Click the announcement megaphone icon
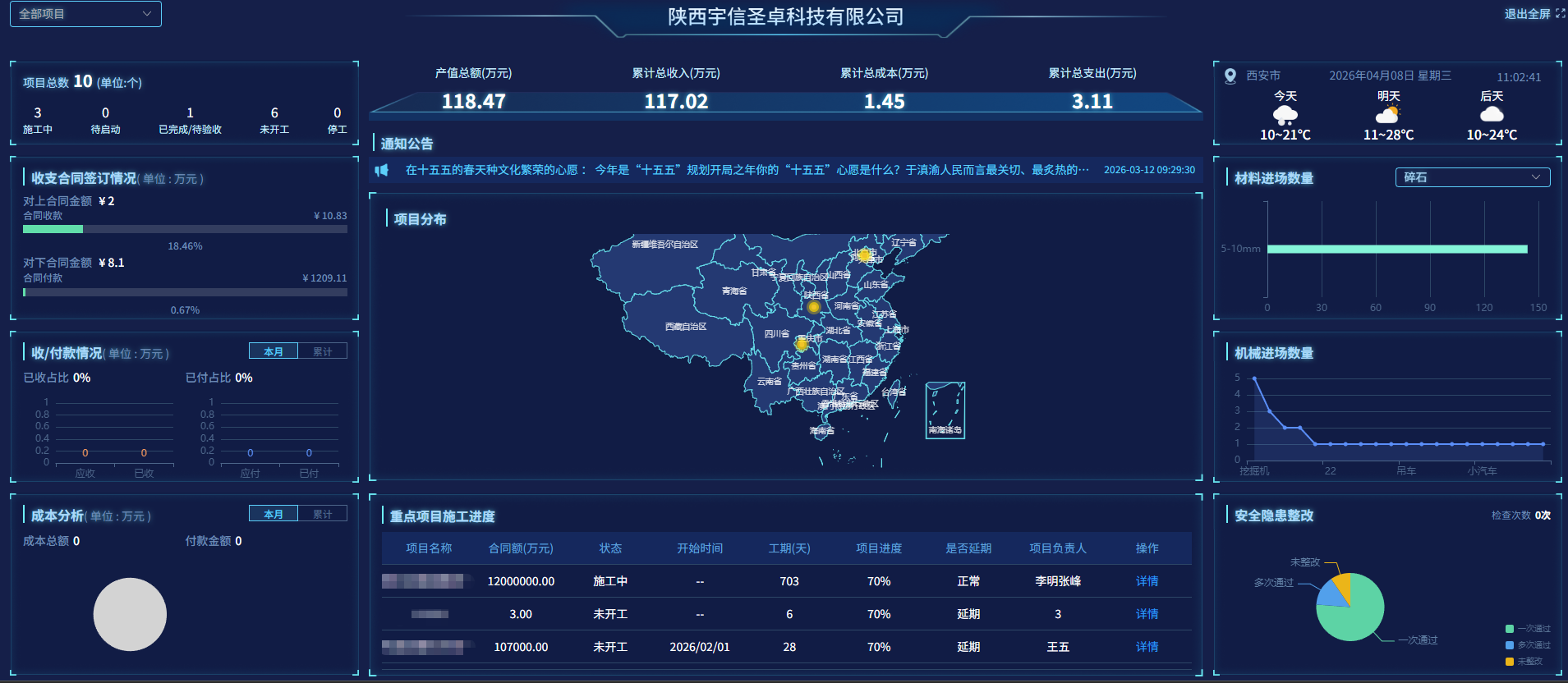Image resolution: width=1568 pixels, height=683 pixels. pyautogui.click(x=382, y=170)
